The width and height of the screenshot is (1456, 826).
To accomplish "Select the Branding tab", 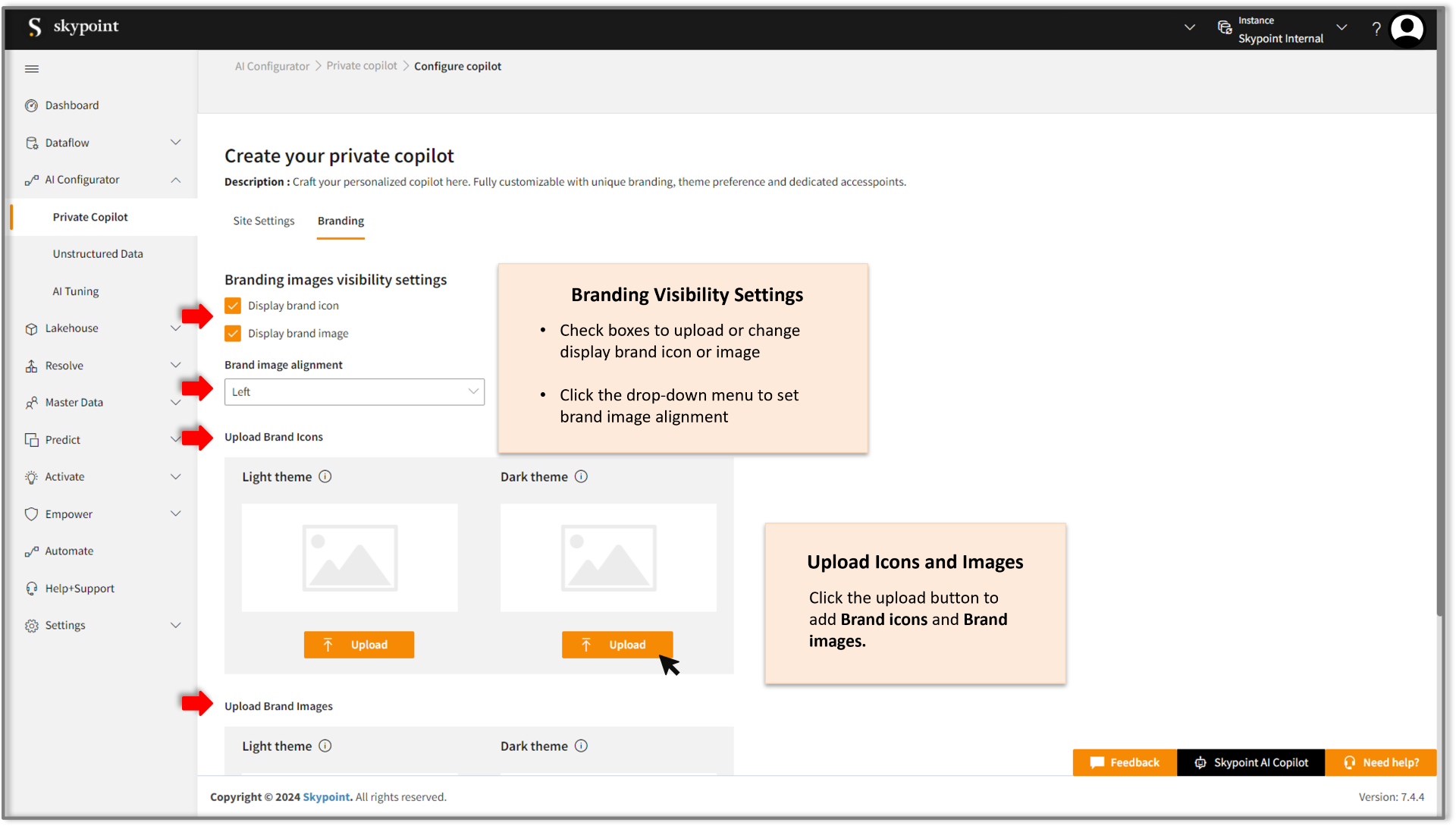I will (340, 220).
